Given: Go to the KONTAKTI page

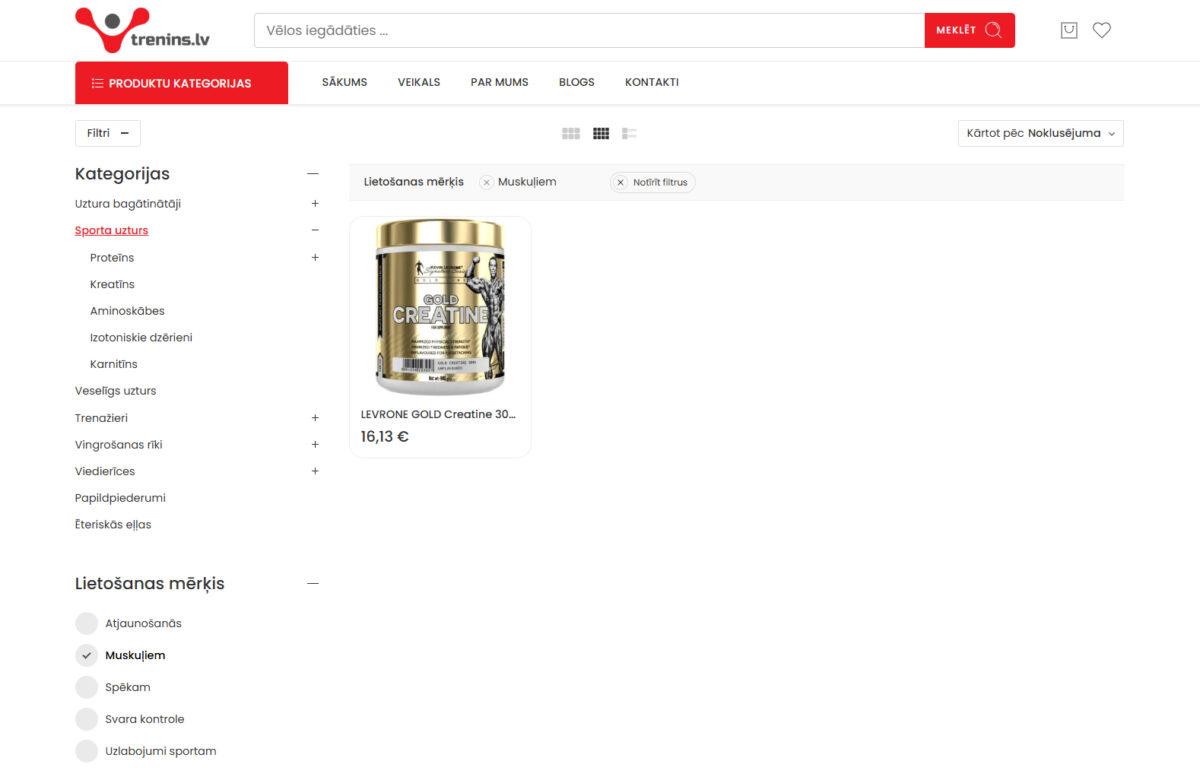Looking at the screenshot, I should pyautogui.click(x=652, y=82).
